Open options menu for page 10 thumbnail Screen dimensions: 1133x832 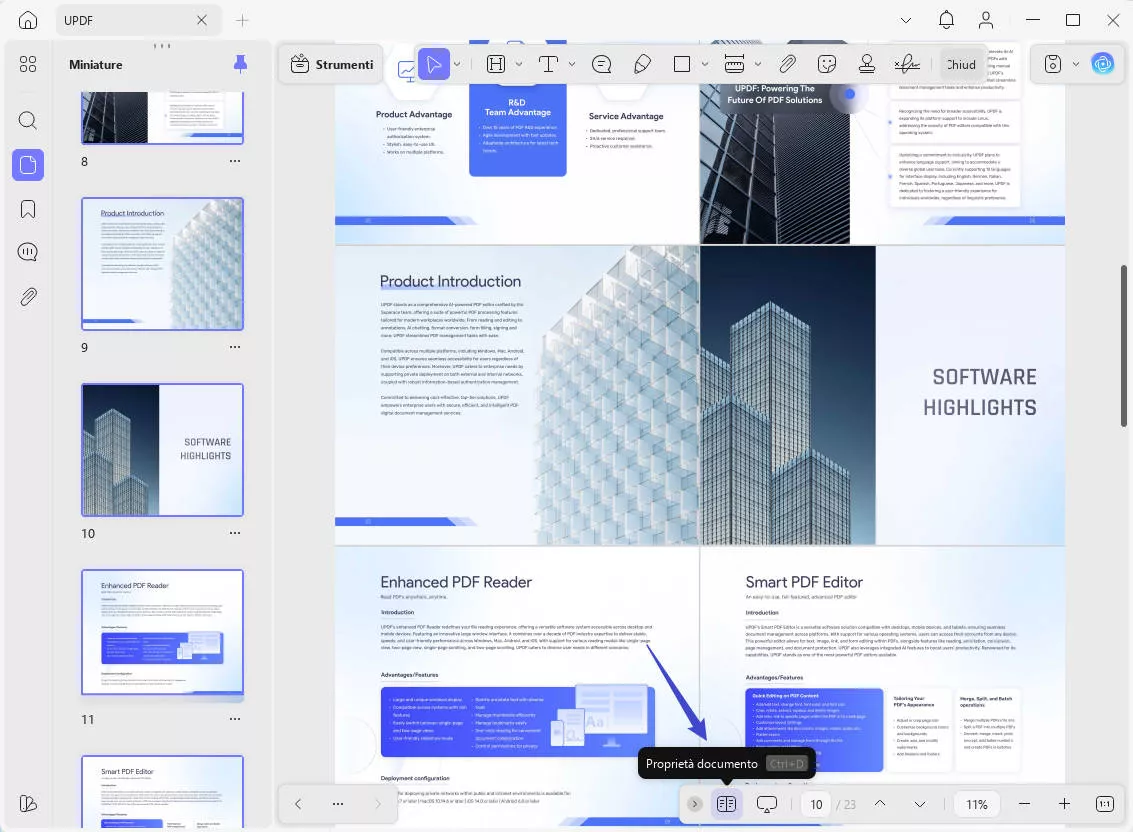point(235,533)
